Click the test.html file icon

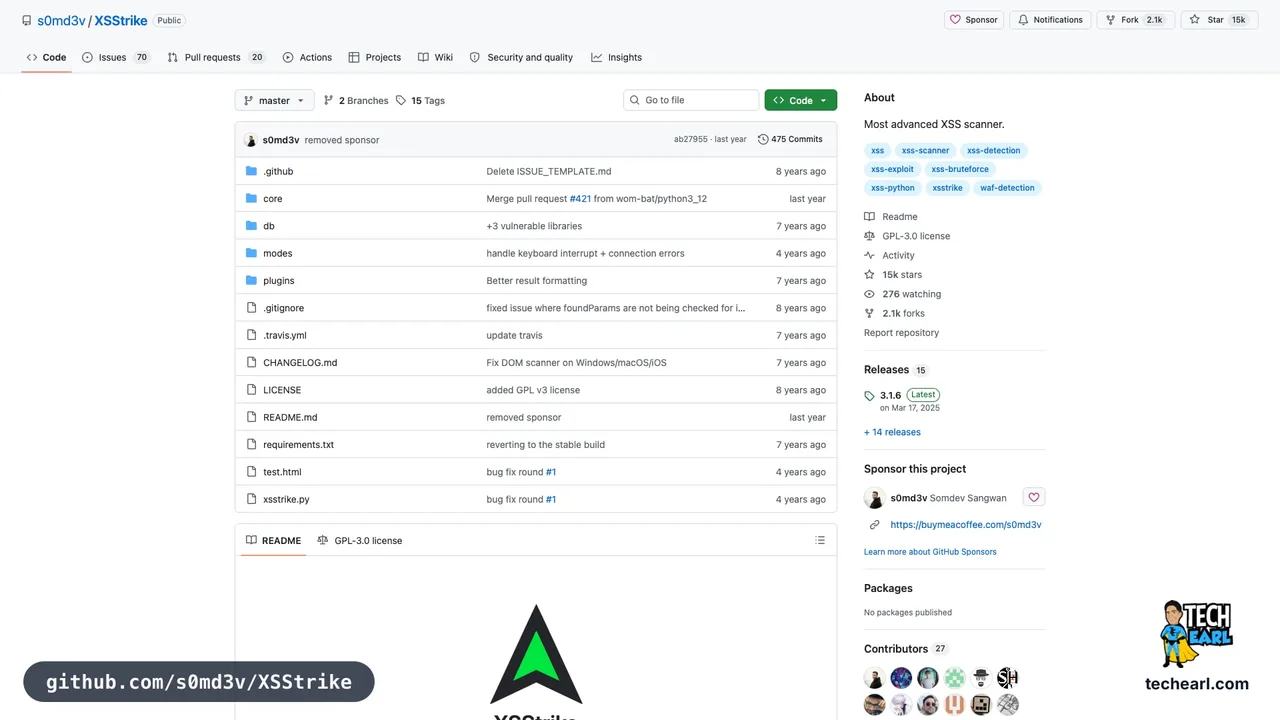(252, 472)
